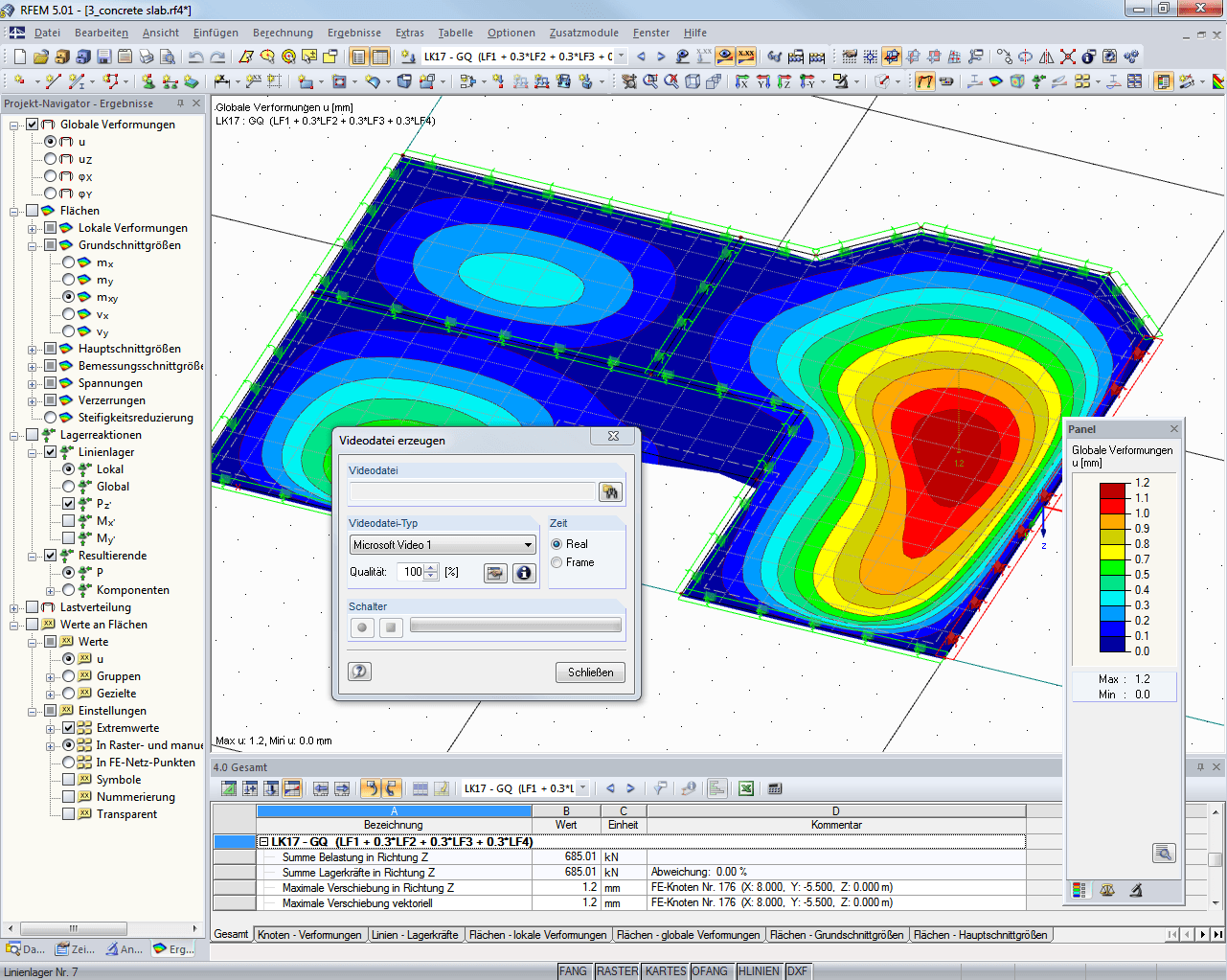Click the filter icon in the table toolbar
Screen dimensions: 1227x980
tap(659, 787)
